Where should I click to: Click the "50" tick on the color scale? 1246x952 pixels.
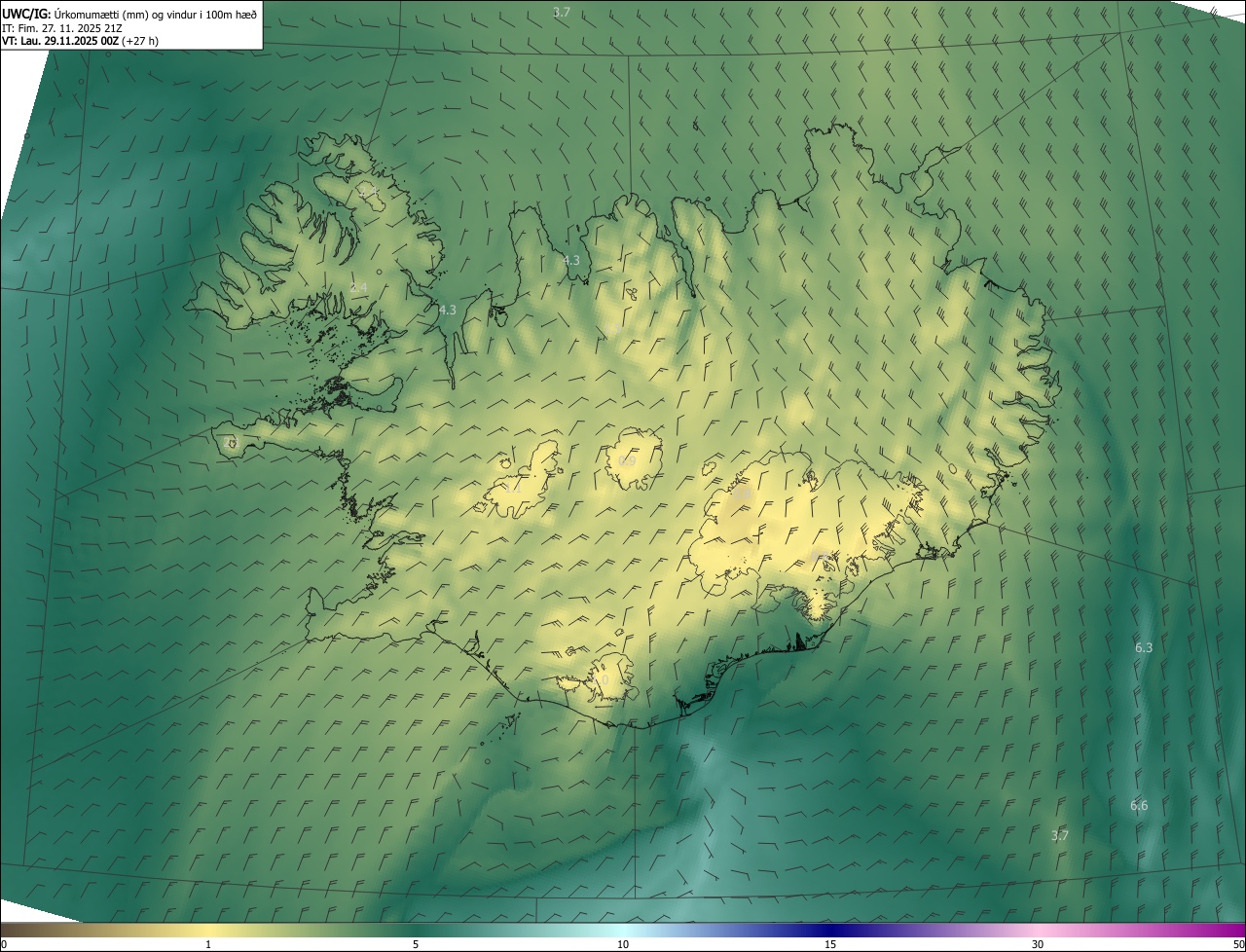(x=1238, y=944)
